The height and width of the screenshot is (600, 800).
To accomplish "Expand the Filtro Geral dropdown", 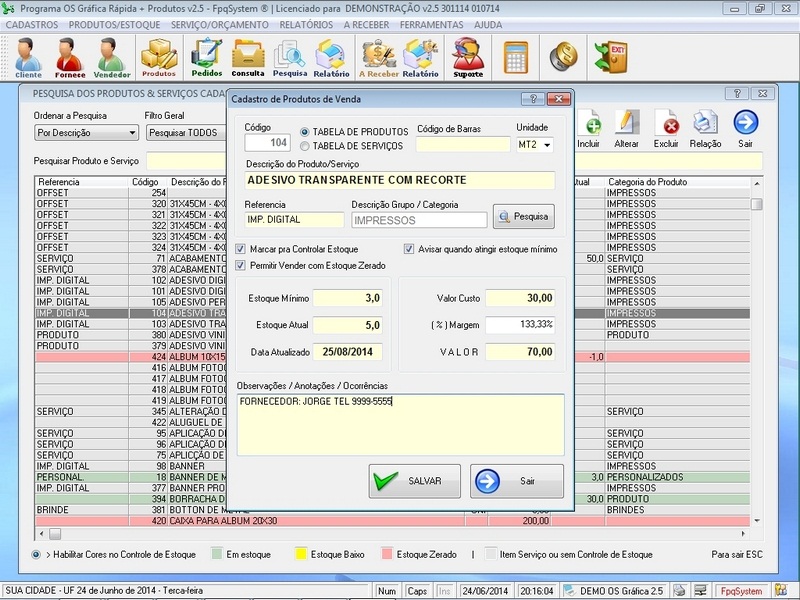I will tap(185, 132).
